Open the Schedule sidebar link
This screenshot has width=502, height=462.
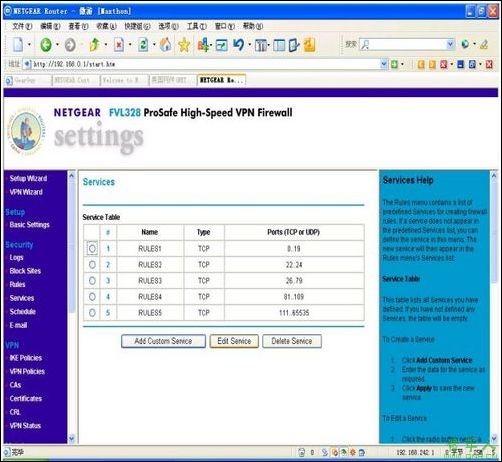point(23,312)
